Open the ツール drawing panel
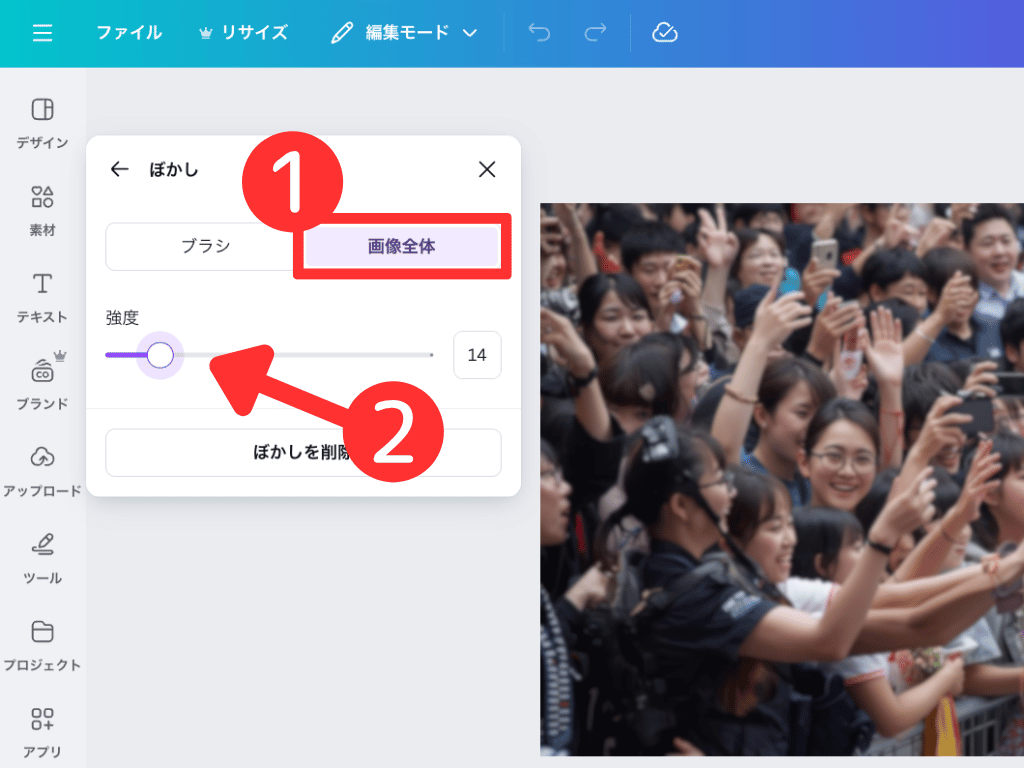The width and height of the screenshot is (1024, 768). point(42,557)
